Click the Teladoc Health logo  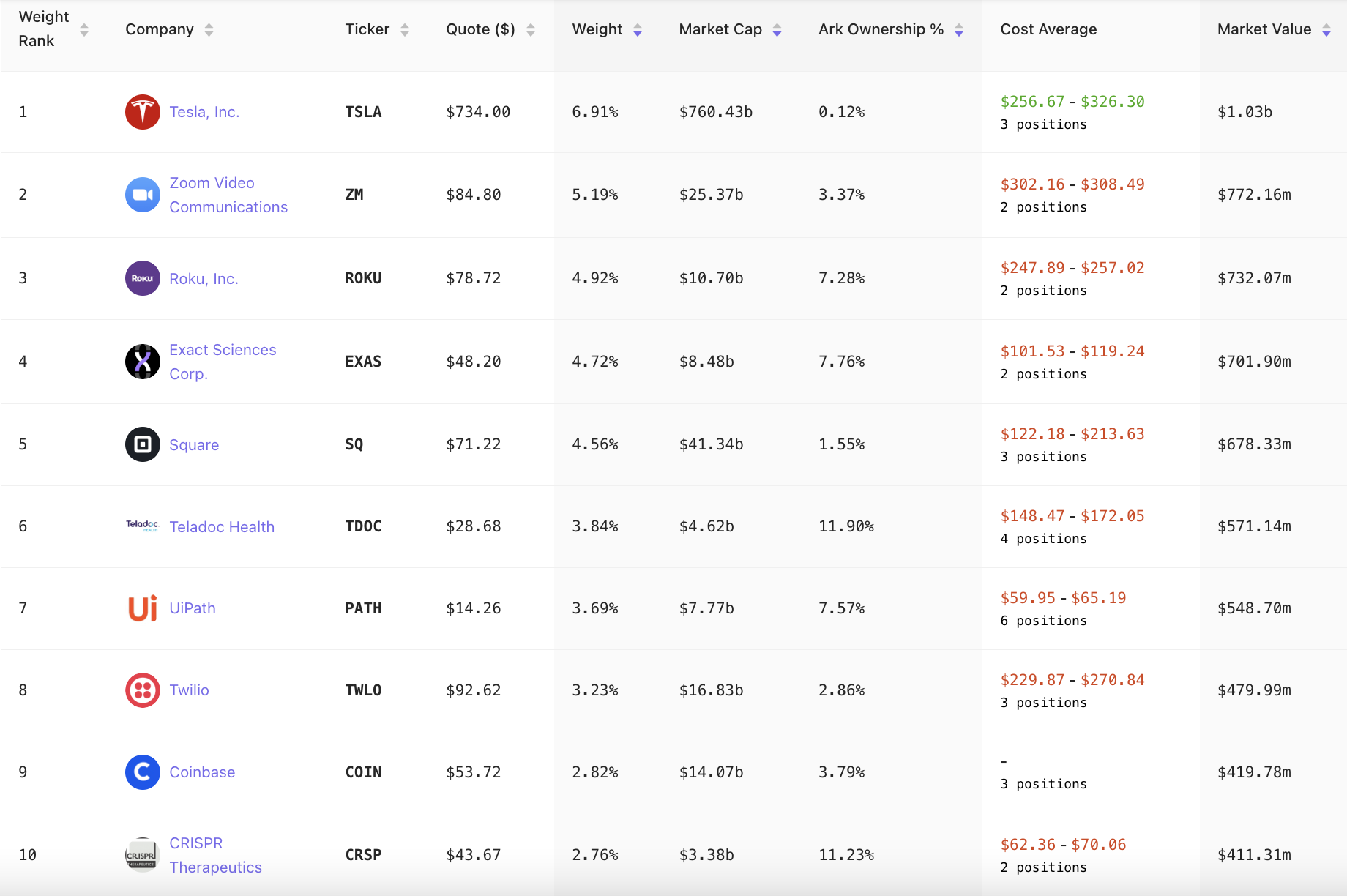(142, 526)
